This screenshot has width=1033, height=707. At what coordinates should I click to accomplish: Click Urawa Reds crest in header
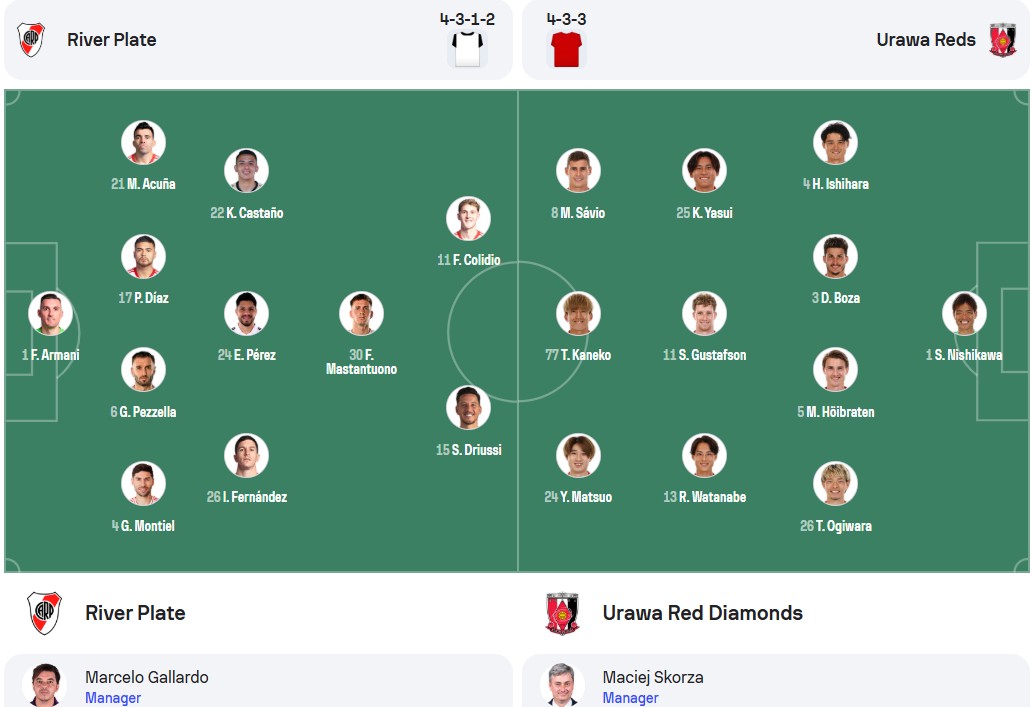coord(1003,40)
